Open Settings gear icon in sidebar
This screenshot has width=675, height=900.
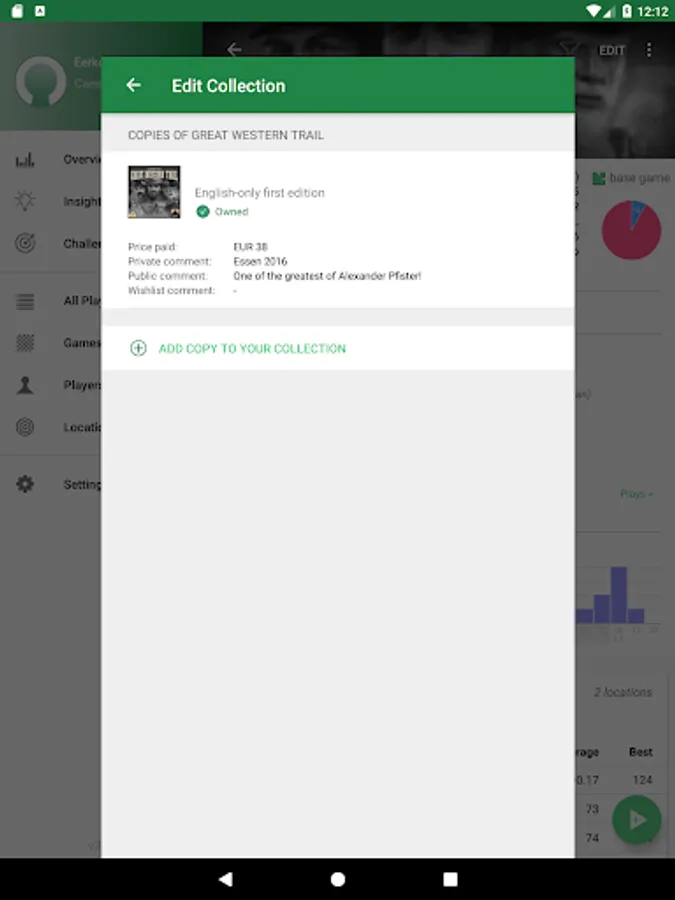[x=25, y=484]
